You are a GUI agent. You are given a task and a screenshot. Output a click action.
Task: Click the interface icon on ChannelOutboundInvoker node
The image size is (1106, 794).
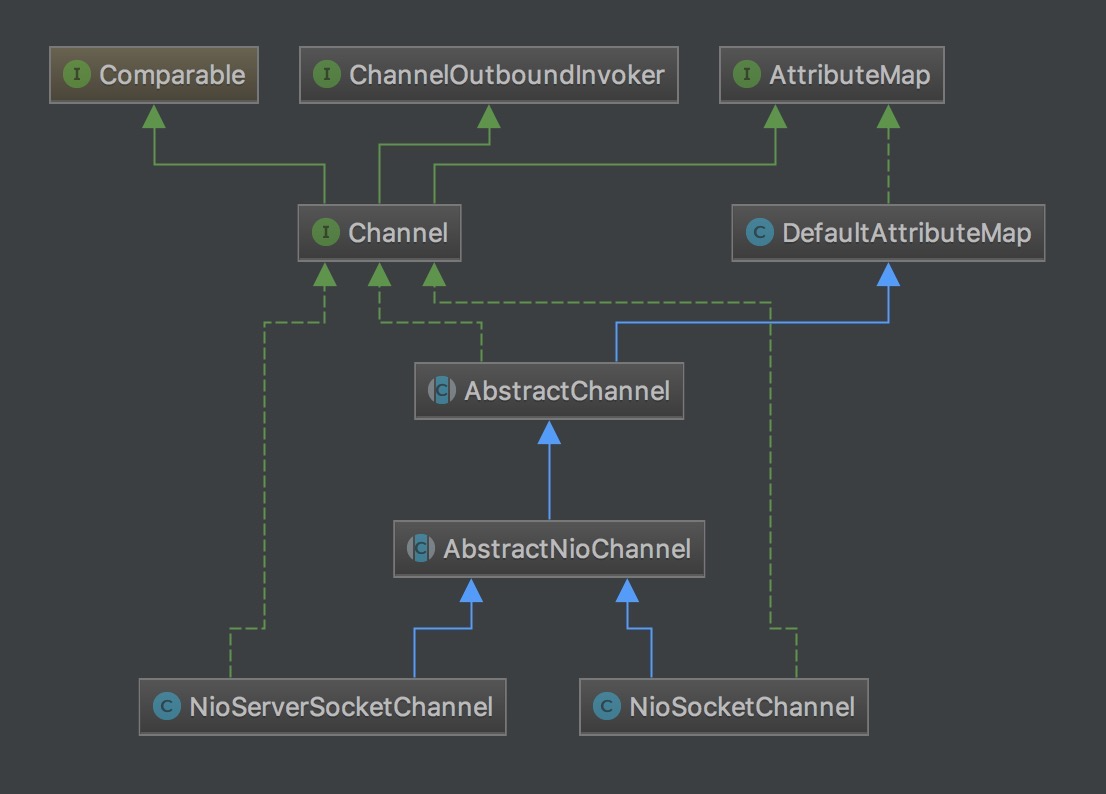[x=327, y=74]
